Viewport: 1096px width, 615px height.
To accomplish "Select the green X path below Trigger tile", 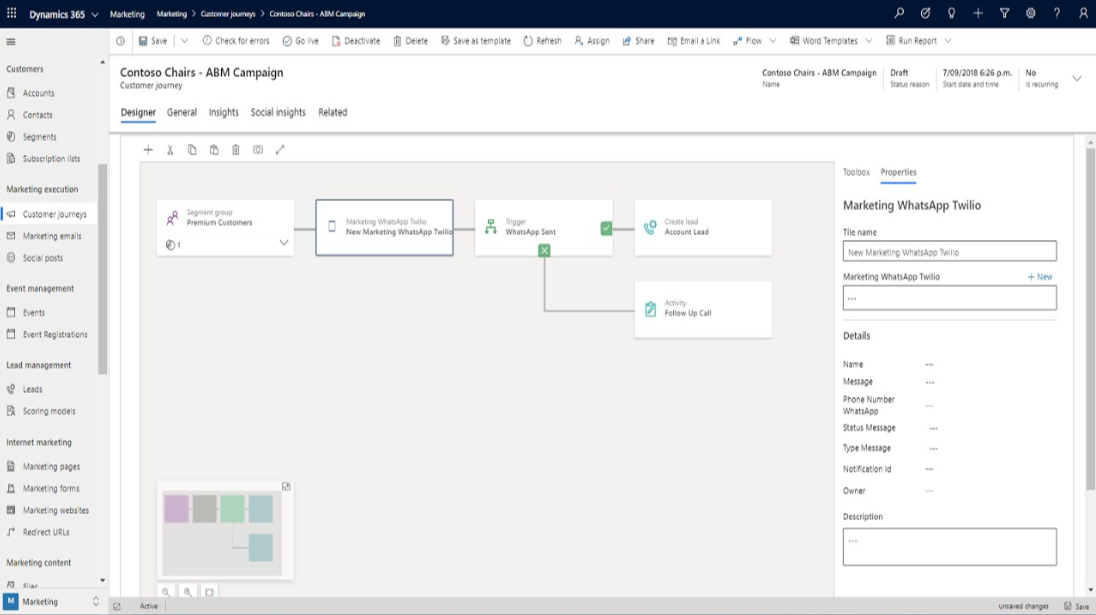I will [x=545, y=250].
